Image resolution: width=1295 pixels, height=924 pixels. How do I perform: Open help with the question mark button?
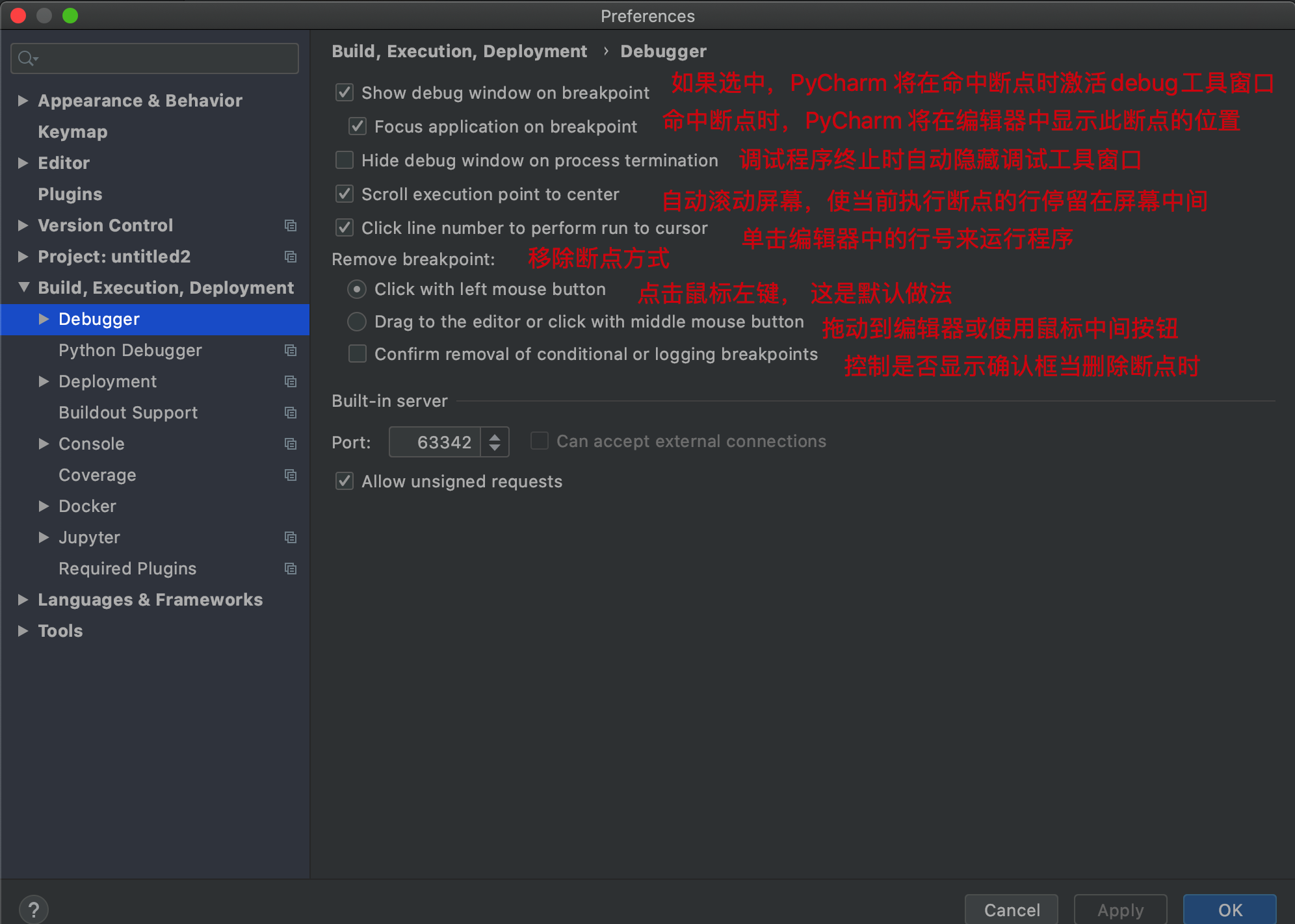pos(34,909)
